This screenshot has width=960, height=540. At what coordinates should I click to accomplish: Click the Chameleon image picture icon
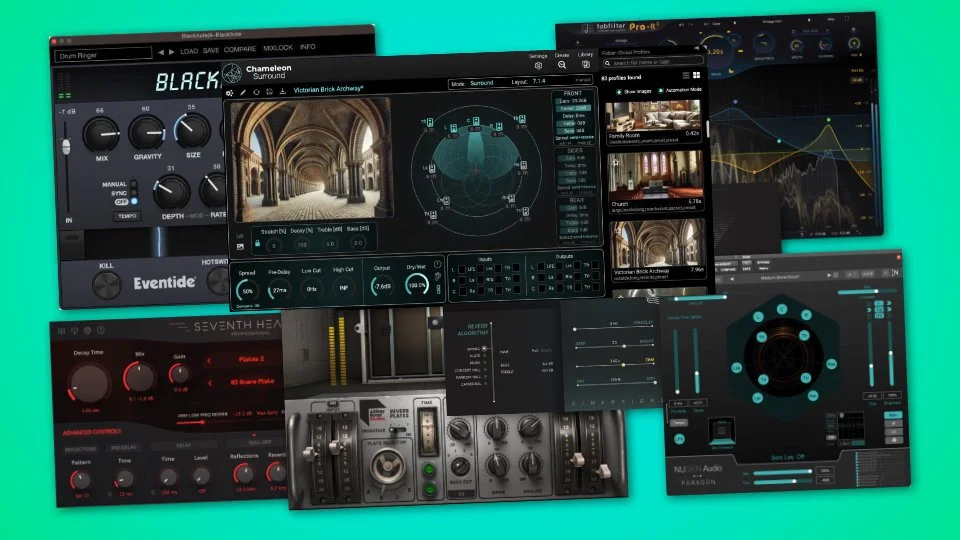pyautogui.click(x=240, y=247)
